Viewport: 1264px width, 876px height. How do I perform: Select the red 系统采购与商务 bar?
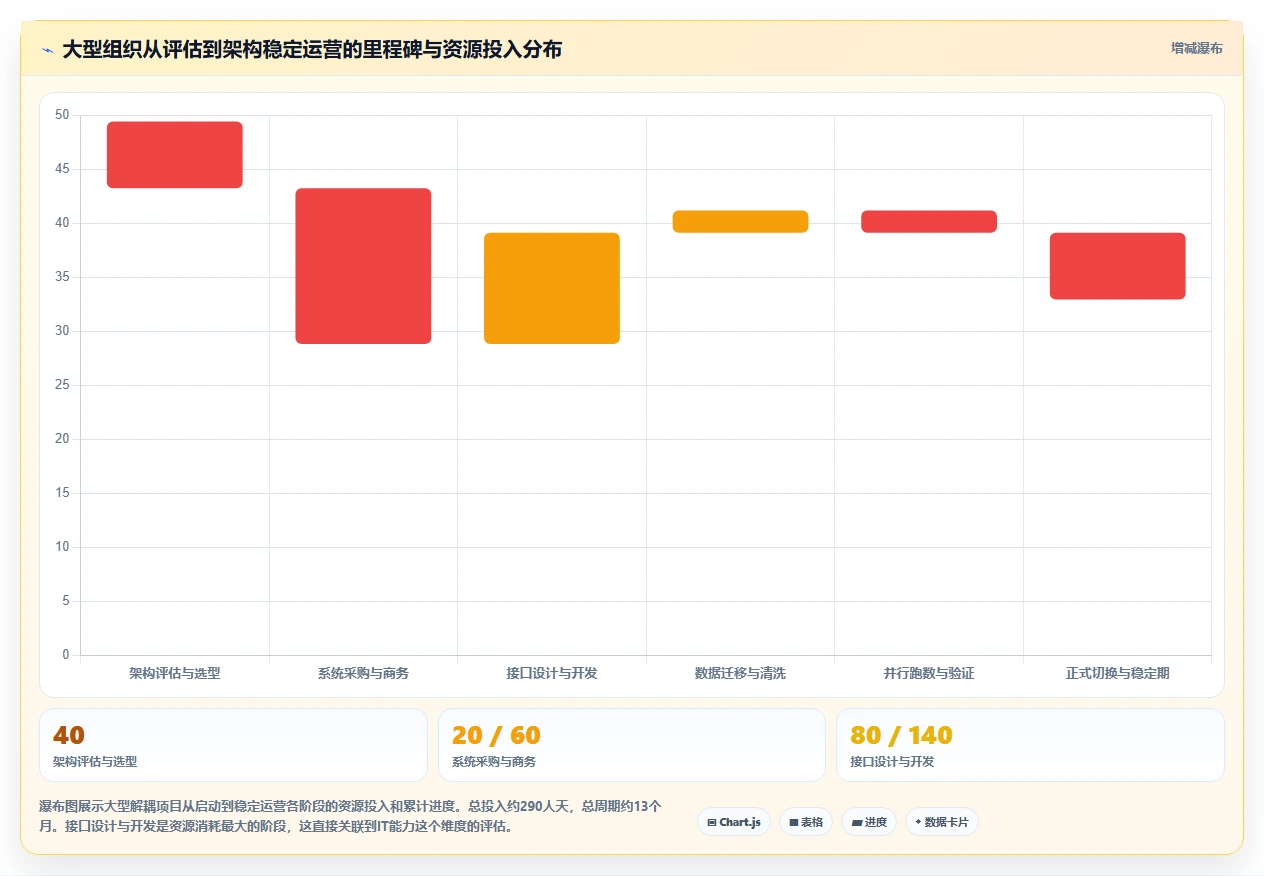[x=363, y=266]
